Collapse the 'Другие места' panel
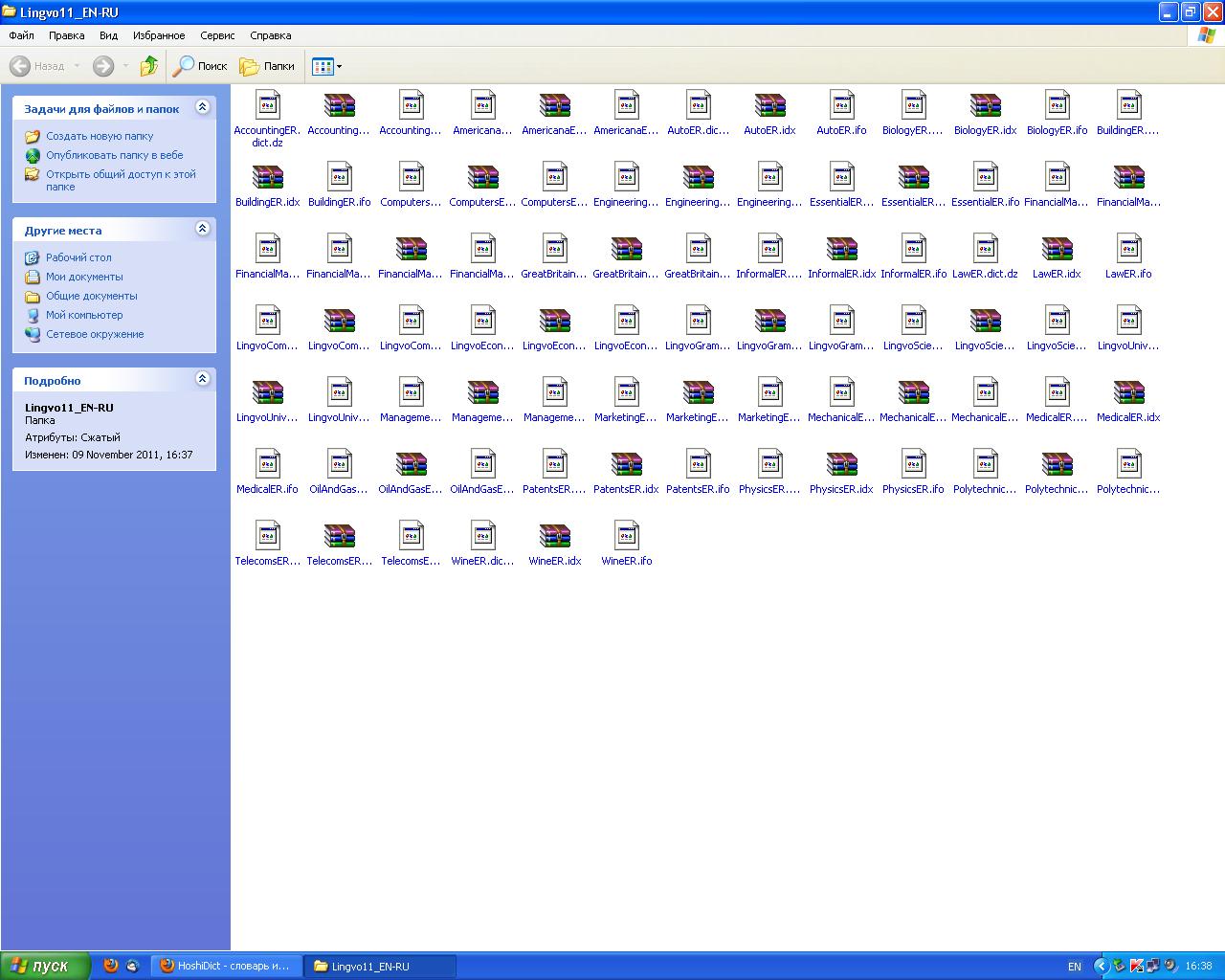Screen dimensions: 1225x980 pyautogui.click(x=202, y=229)
